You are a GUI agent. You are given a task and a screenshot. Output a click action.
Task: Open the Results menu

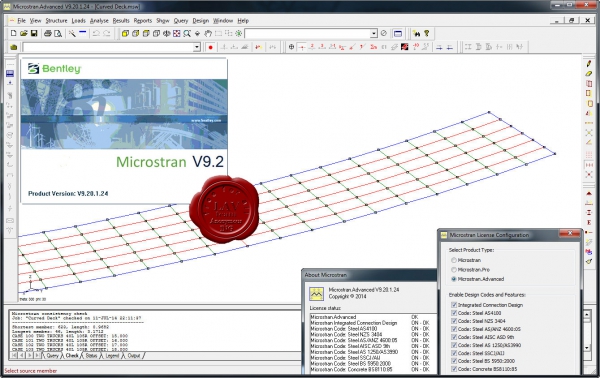pyautogui.click(x=121, y=21)
